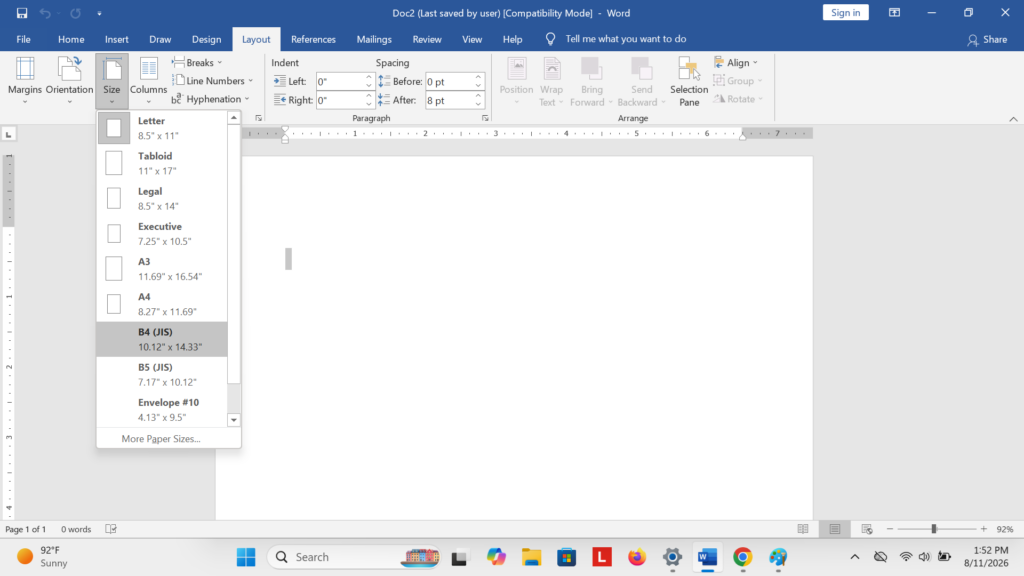
Task: Open the Orientation menu
Action: [x=69, y=80]
